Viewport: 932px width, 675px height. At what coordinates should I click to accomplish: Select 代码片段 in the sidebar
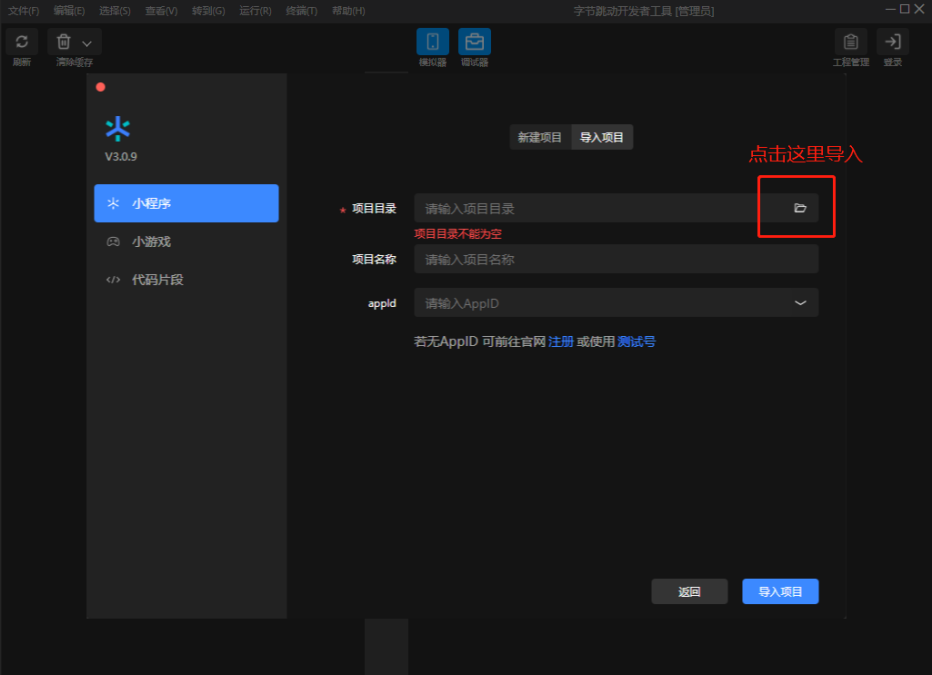(x=186, y=280)
